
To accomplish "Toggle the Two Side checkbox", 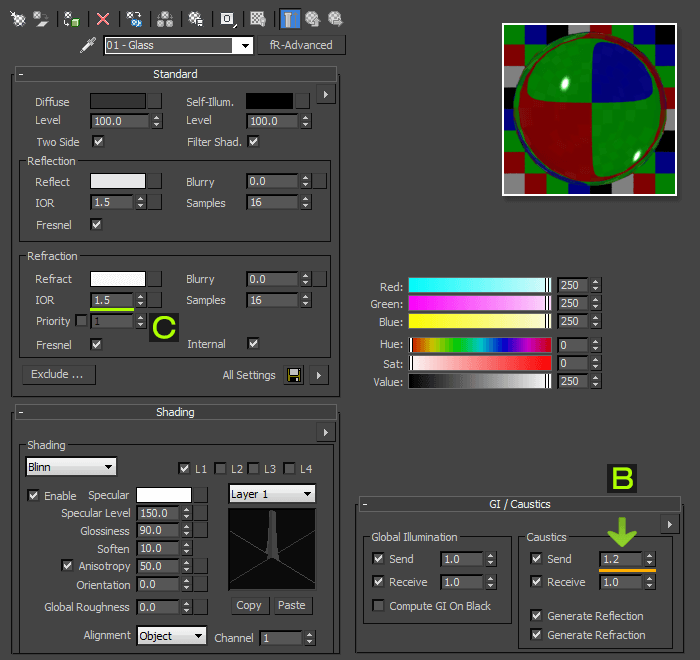I will (x=98, y=142).
